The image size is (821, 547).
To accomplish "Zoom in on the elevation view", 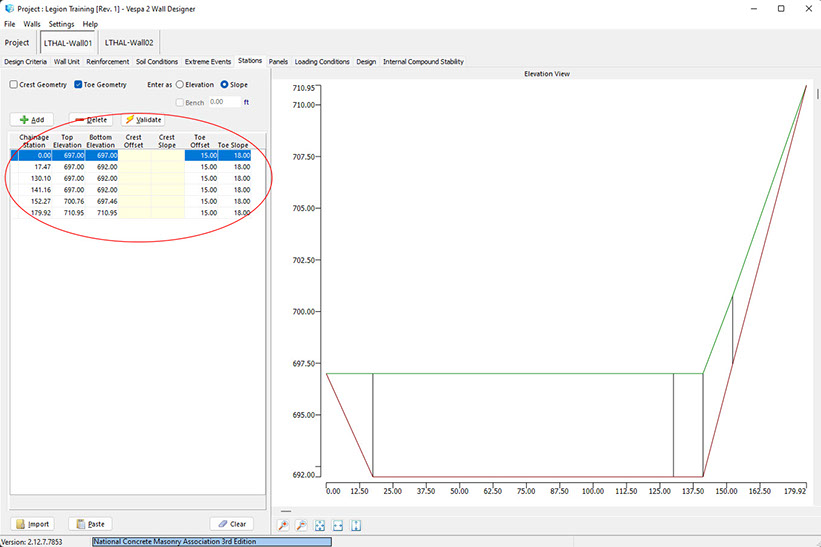I will tap(284, 525).
